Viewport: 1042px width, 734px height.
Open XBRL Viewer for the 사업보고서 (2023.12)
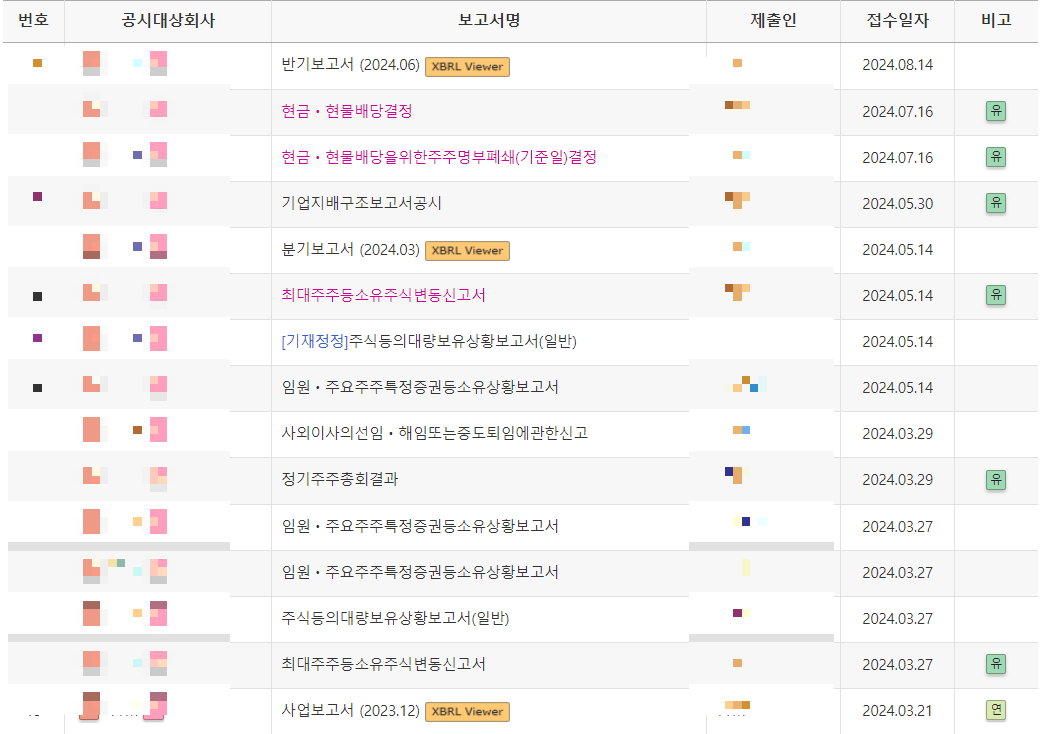pos(466,712)
